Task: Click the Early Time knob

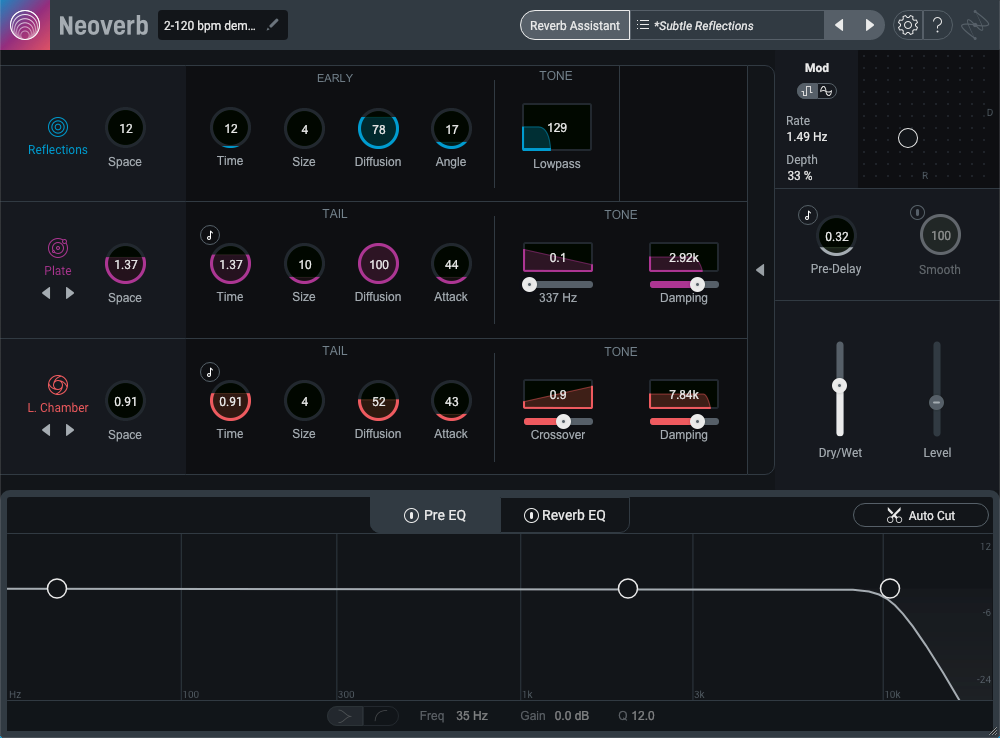Action: (x=230, y=128)
